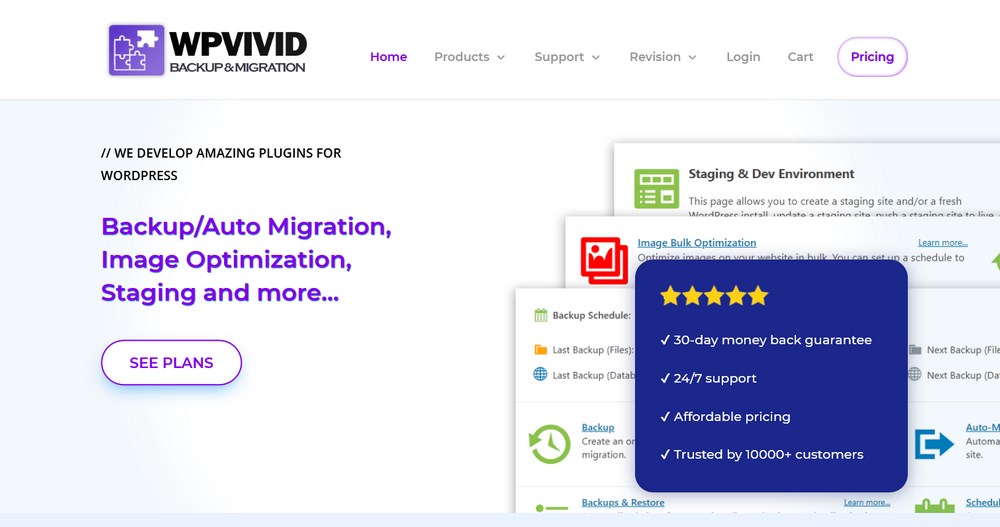This screenshot has width=1000, height=527.
Task: Click Learn more beside Image Bulk Optimization
Action: 943,242
